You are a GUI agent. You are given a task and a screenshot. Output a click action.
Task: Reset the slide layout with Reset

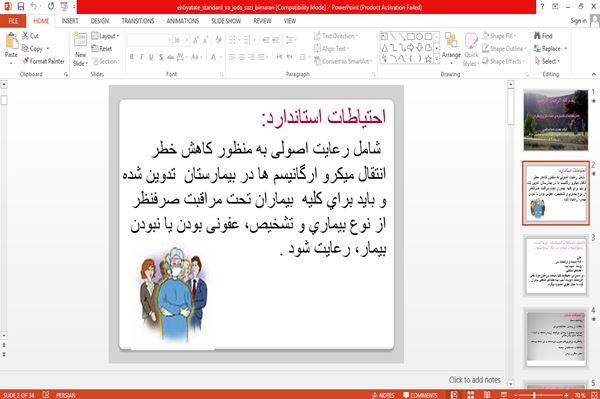(102, 49)
